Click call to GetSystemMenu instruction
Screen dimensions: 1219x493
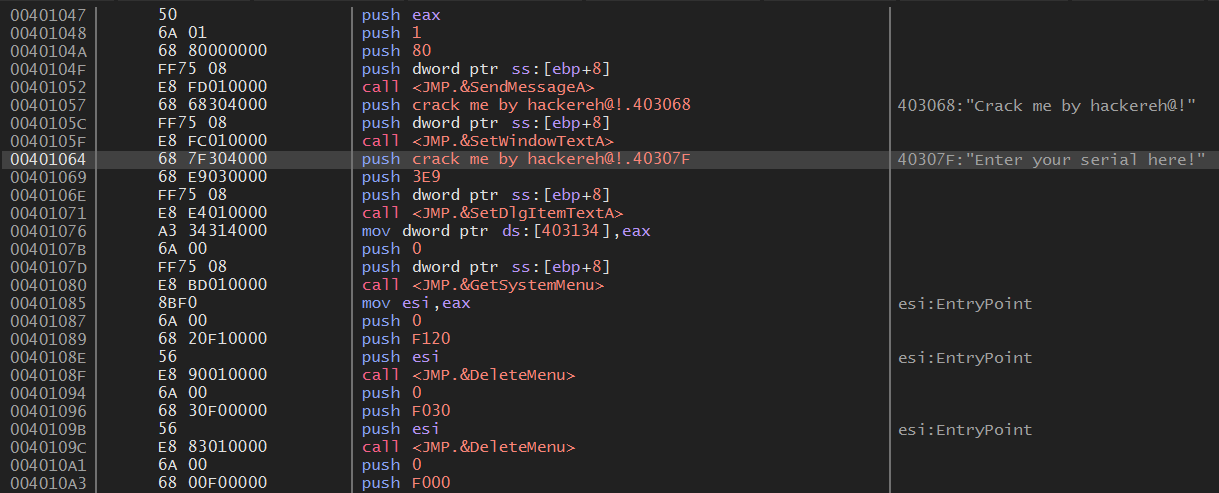pyautogui.click(x=483, y=285)
